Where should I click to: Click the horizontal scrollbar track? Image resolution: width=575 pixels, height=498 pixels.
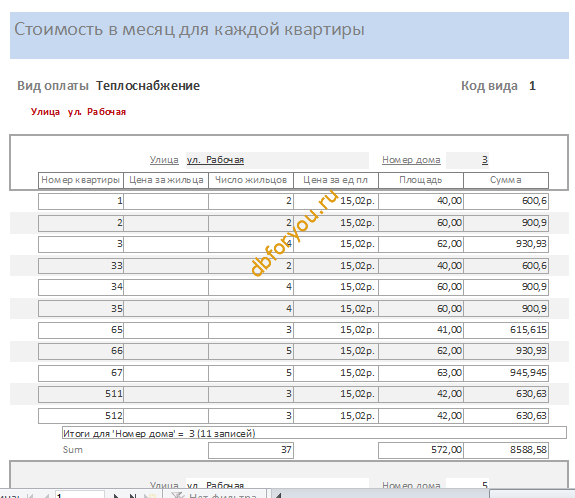point(386,494)
